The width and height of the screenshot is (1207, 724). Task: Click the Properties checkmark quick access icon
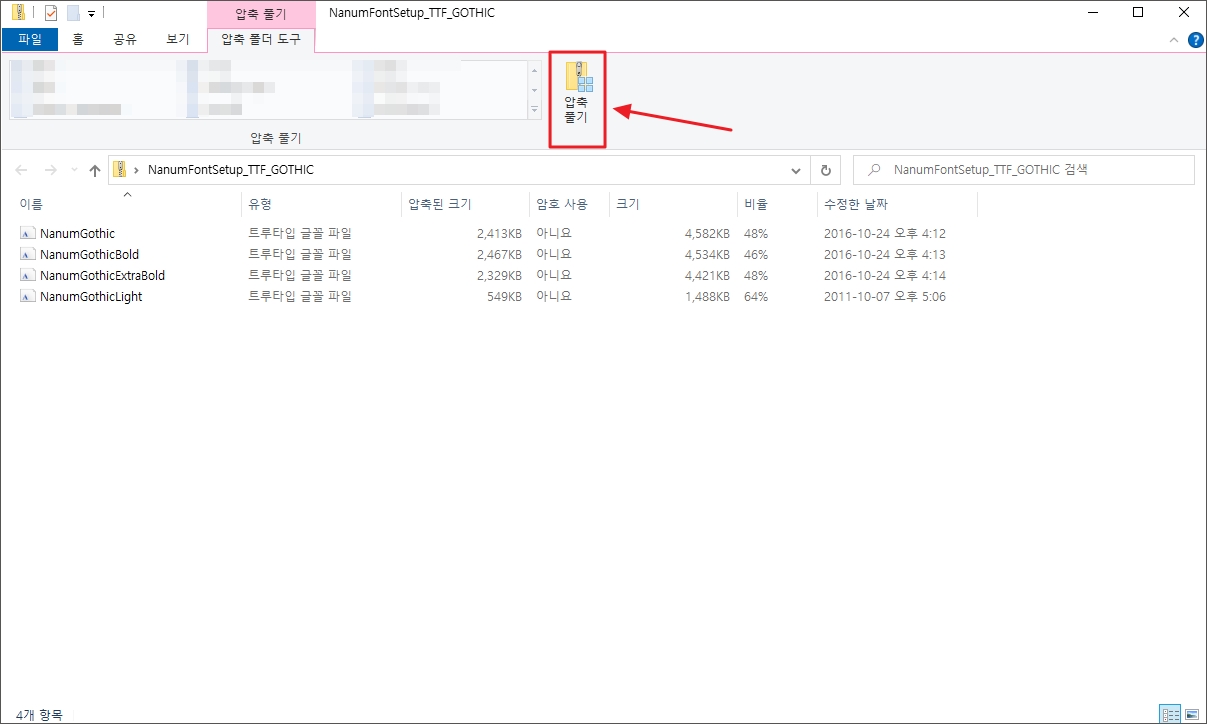pyautogui.click(x=51, y=13)
